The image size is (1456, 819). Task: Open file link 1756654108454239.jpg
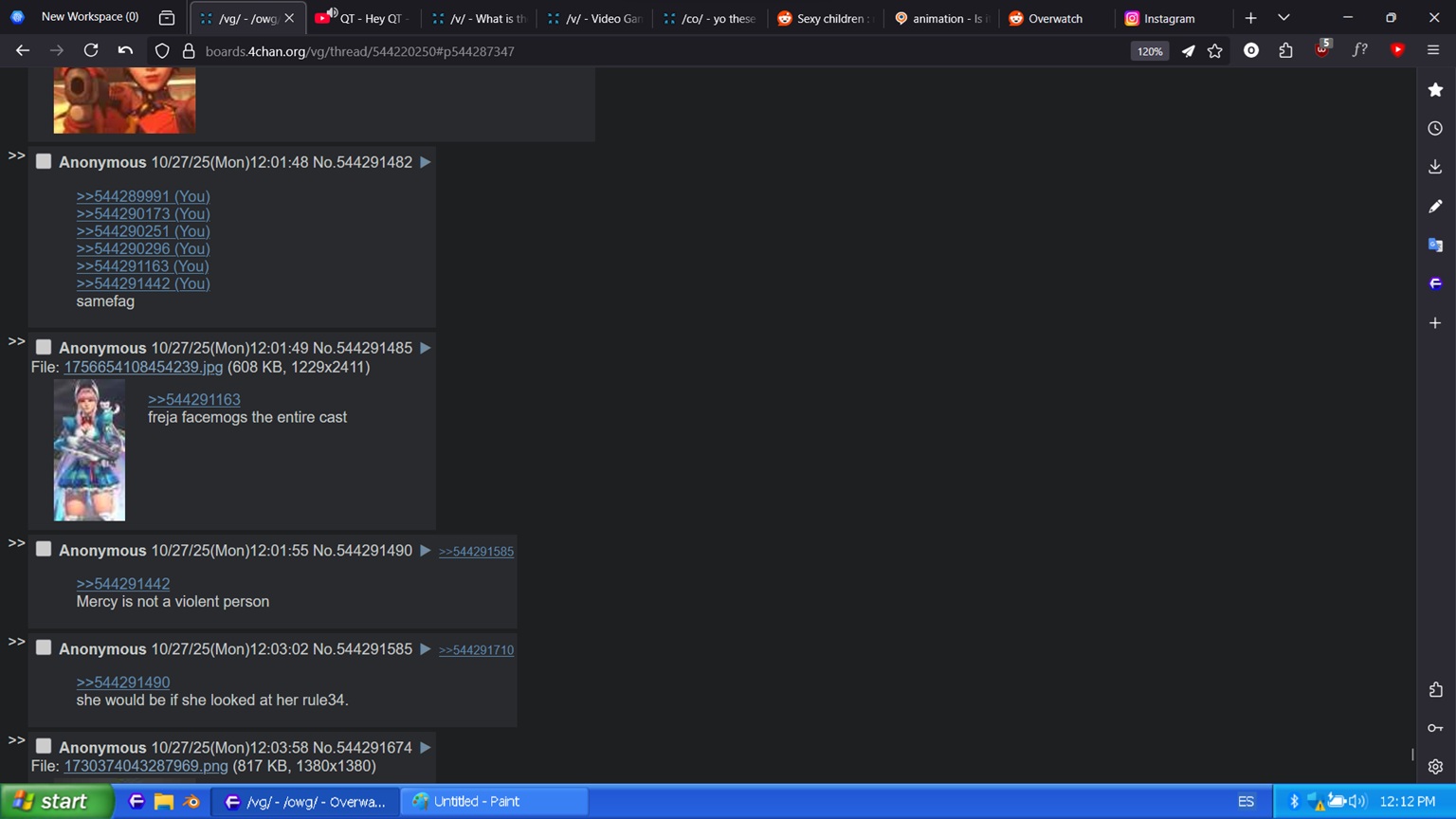[x=144, y=367]
